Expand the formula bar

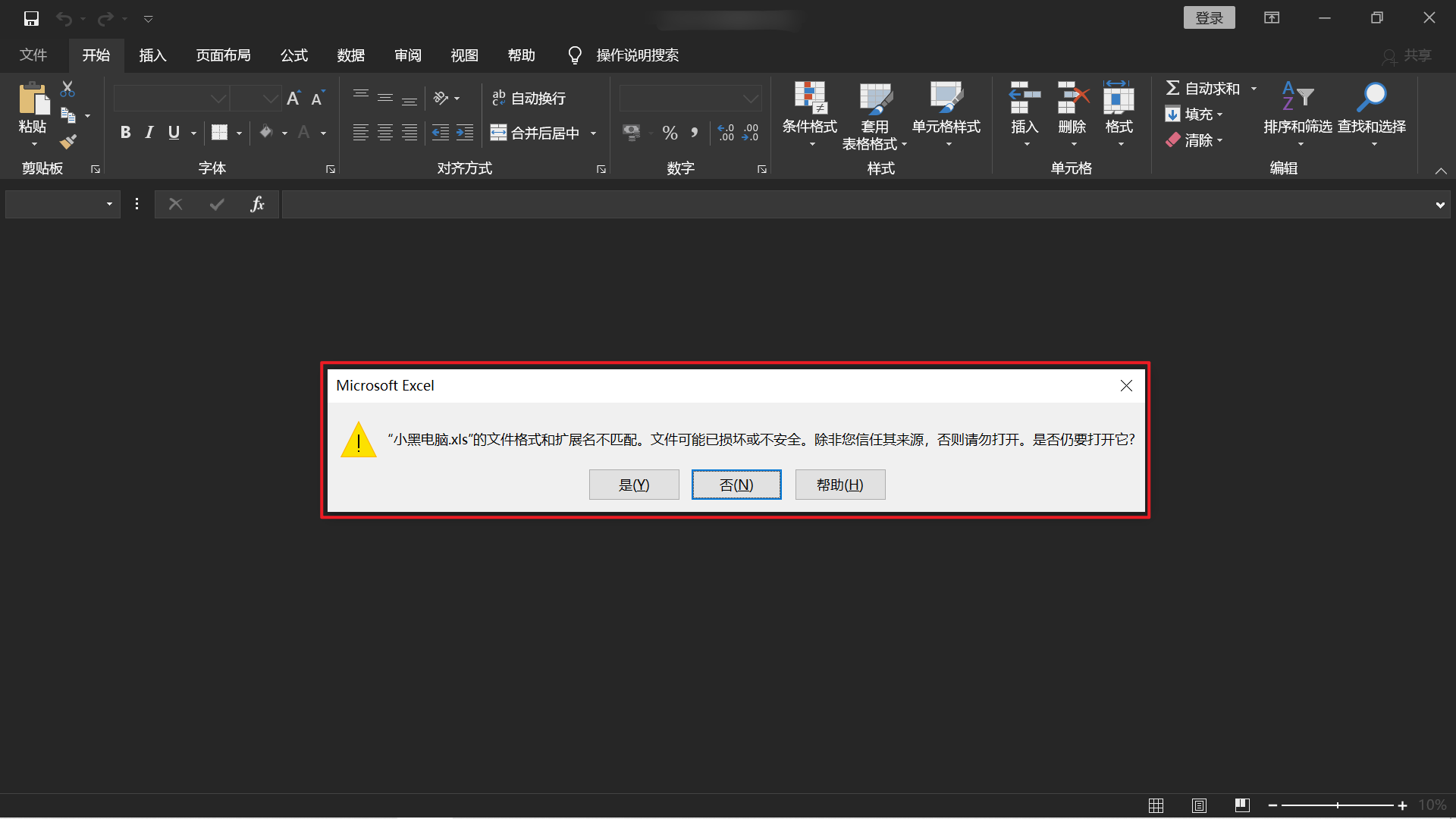coord(1439,205)
